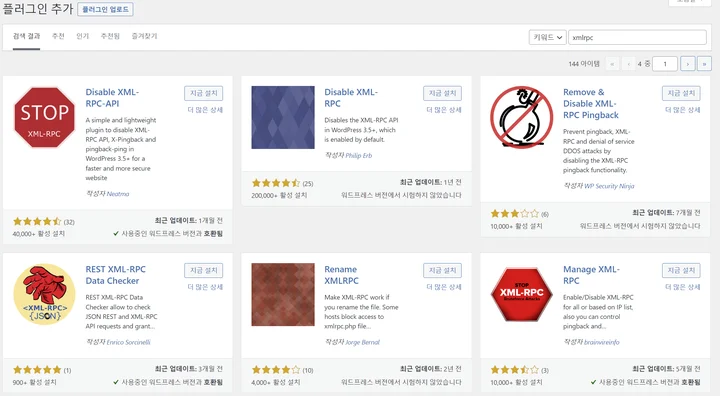Switch to the 즐겨찾기 tab
Viewport: 720px width, 396px height.
(145, 36)
